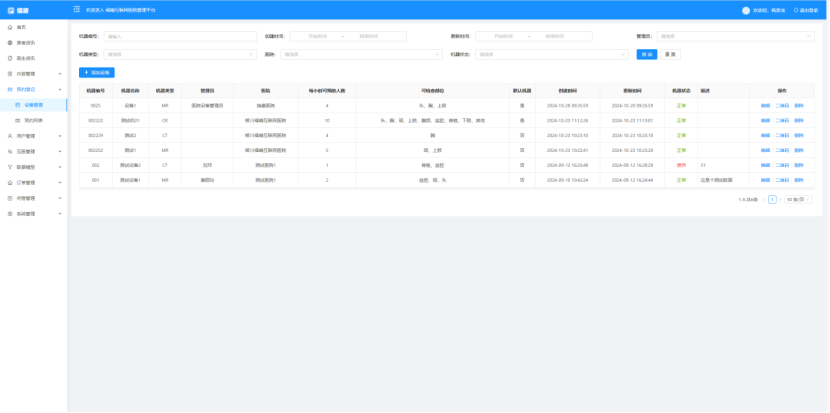Open the 10条/页 page size selector
This screenshot has width=830, height=413.
(796, 200)
